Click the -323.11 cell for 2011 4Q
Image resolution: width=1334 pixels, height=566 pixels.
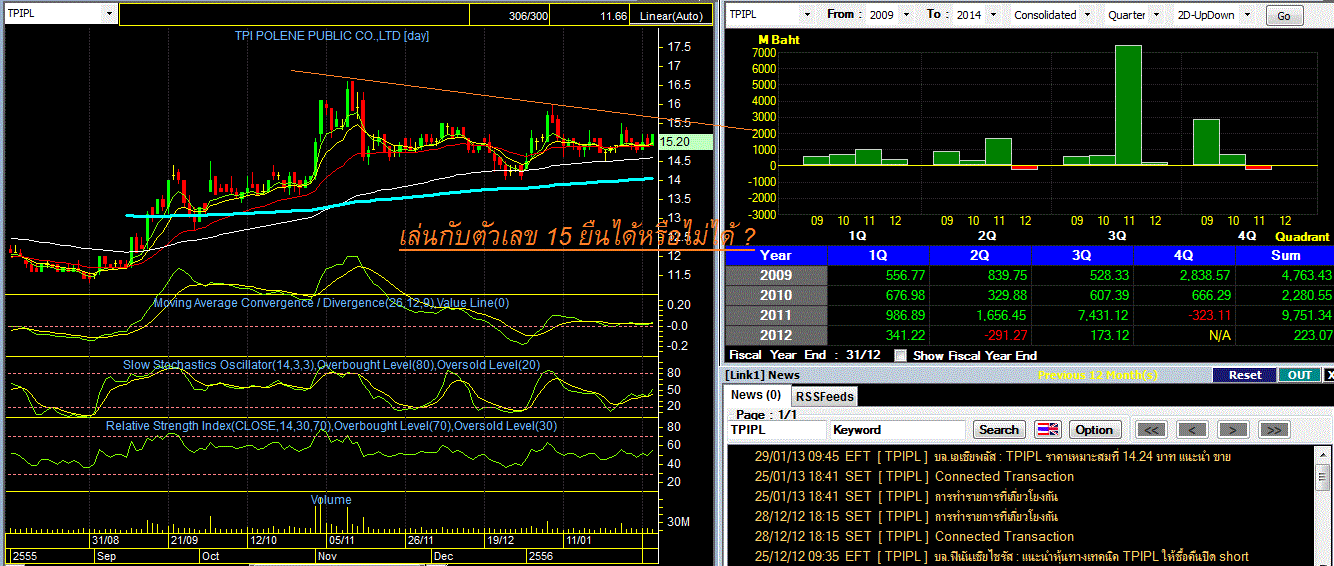(x=1186, y=315)
